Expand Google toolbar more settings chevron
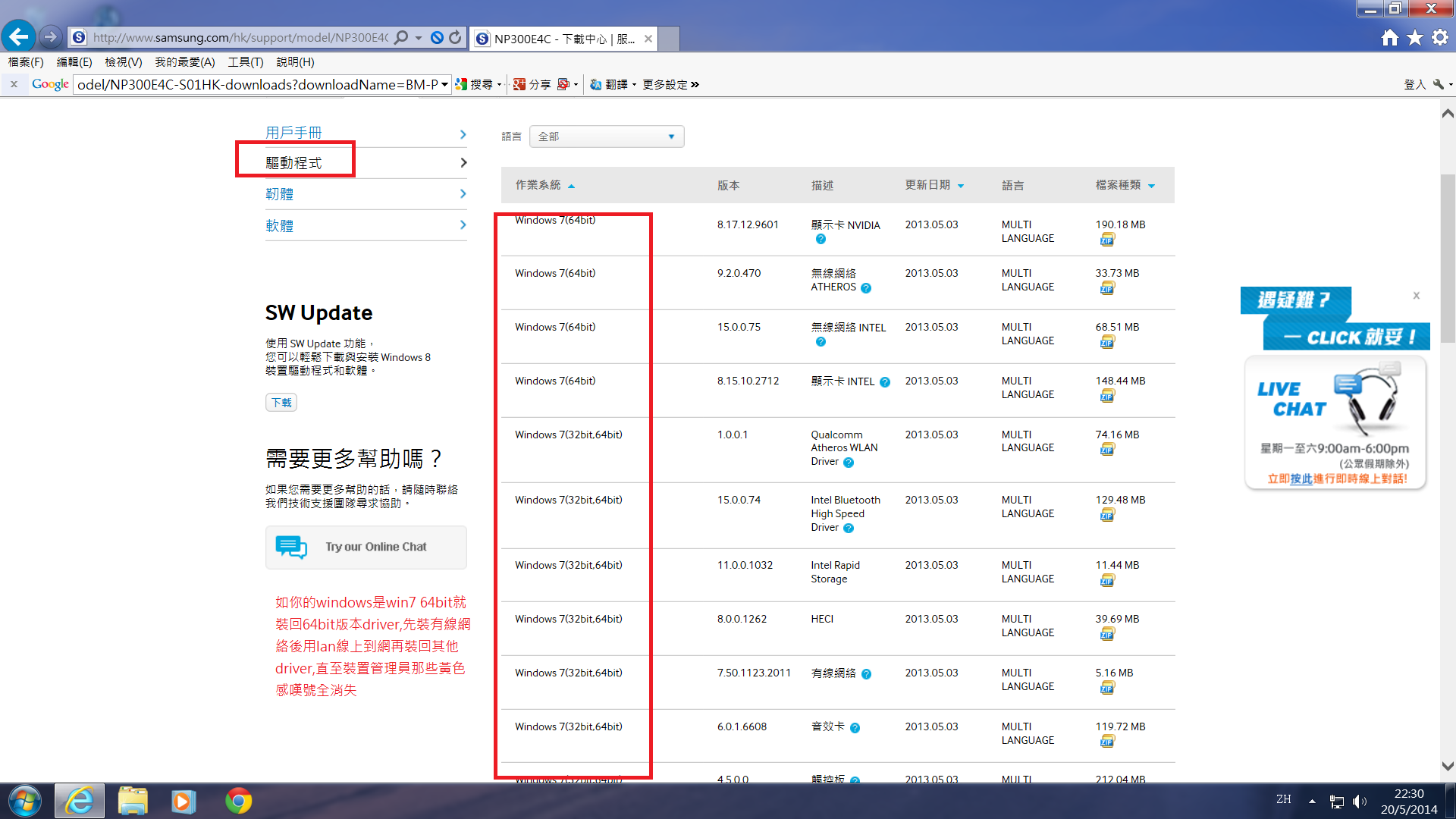1456x819 pixels. coord(695,84)
